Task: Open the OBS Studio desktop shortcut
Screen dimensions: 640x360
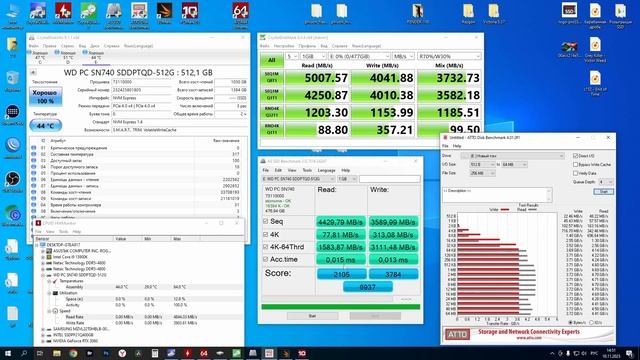Action: click(x=13, y=182)
